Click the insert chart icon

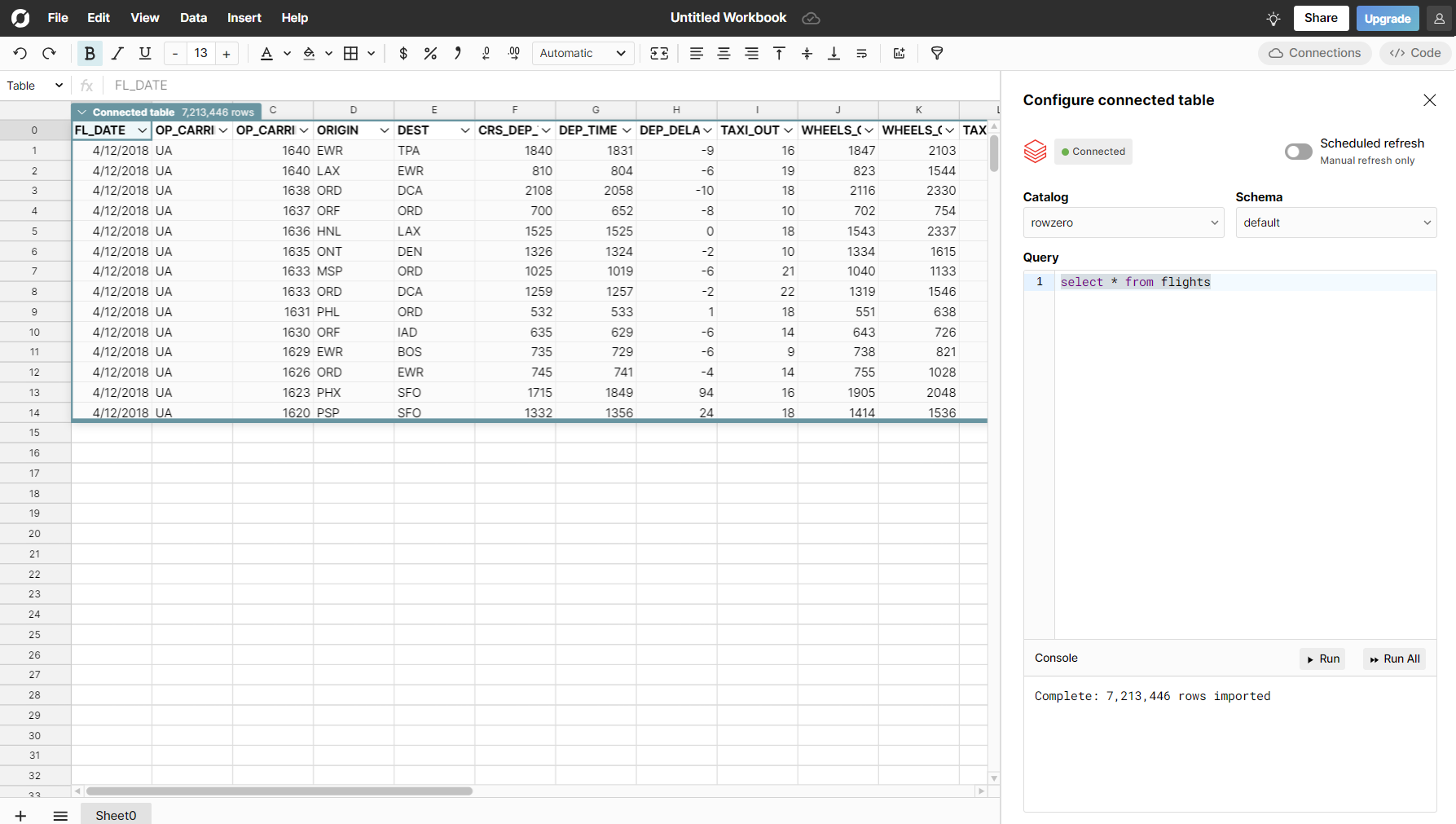point(900,54)
